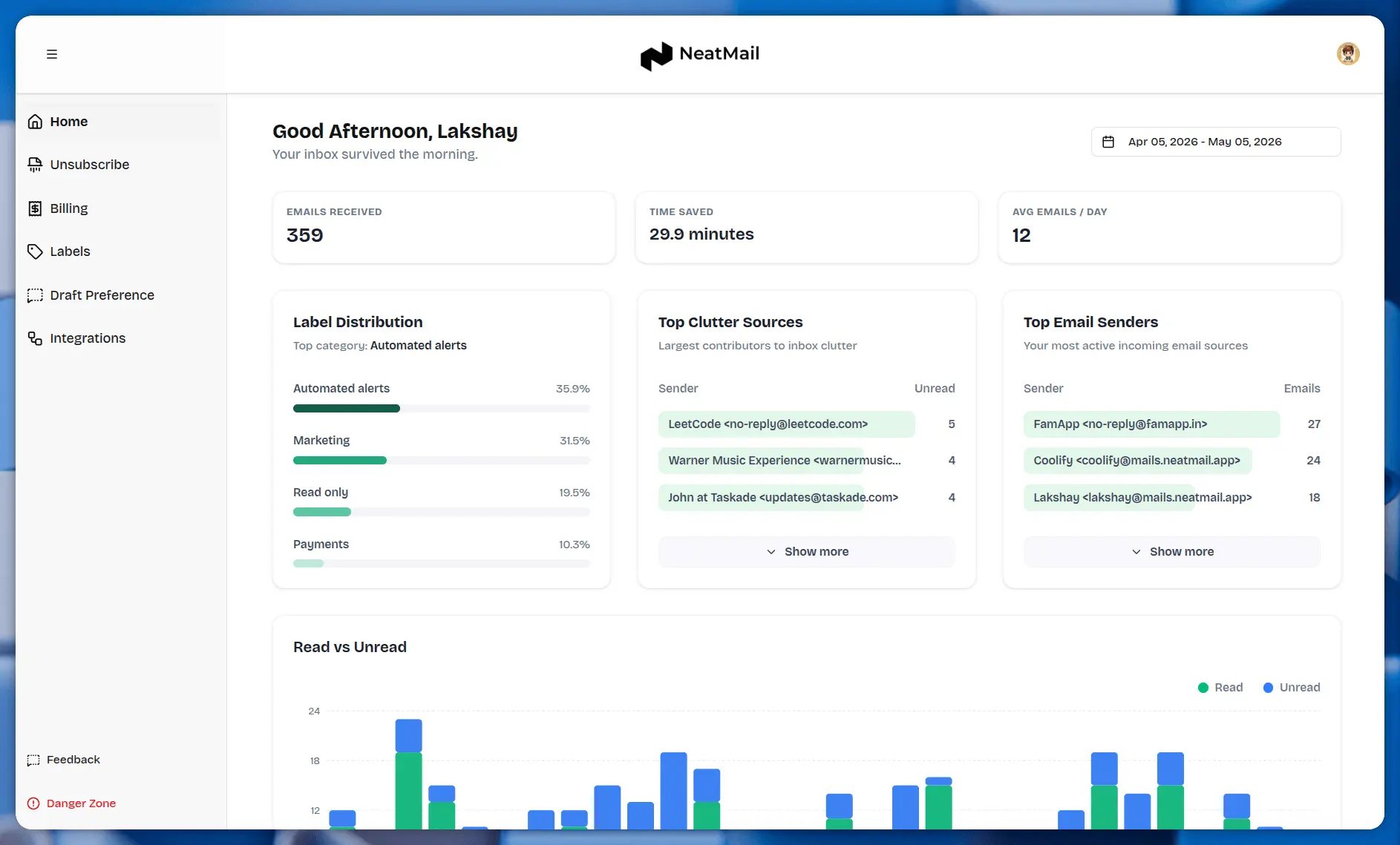
Task: Click the Avg Emails / Day card
Action: click(x=1170, y=227)
